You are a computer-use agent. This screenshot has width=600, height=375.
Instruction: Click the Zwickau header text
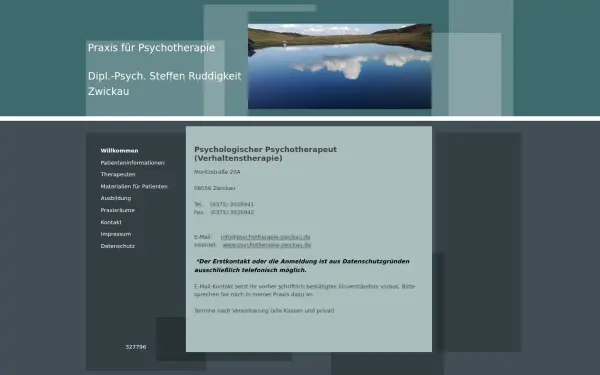coord(109,91)
